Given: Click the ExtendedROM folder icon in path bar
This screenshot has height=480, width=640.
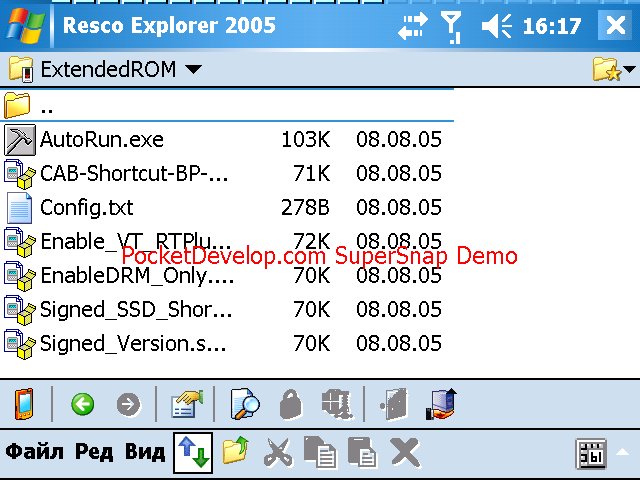Looking at the screenshot, I should point(21,69).
